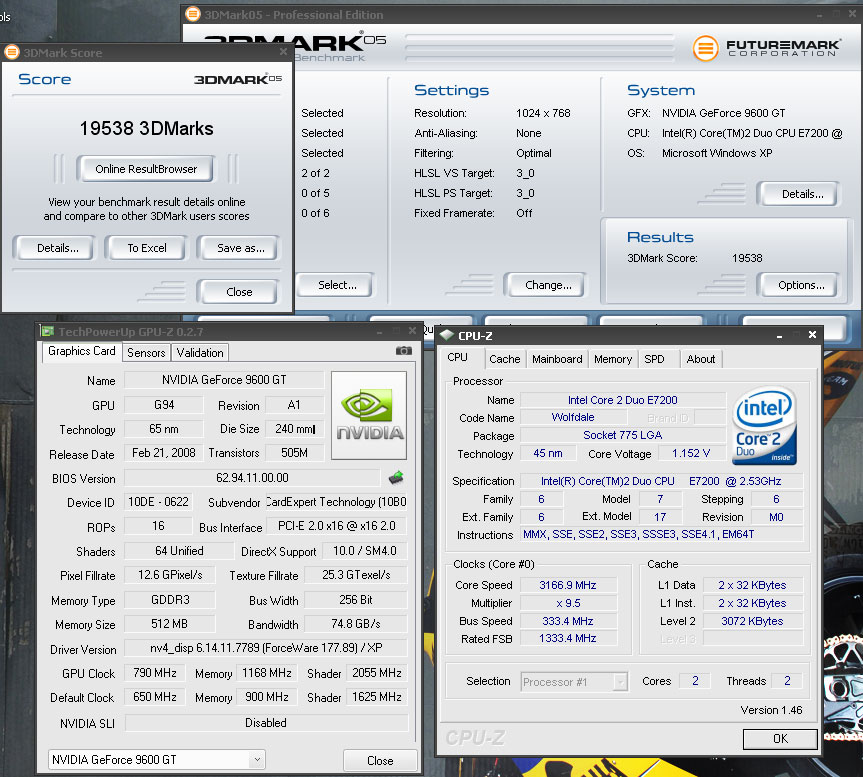Open the Mainboard tab in CPU-Z
Viewport: 863px width, 777px height.
point(557,359)
